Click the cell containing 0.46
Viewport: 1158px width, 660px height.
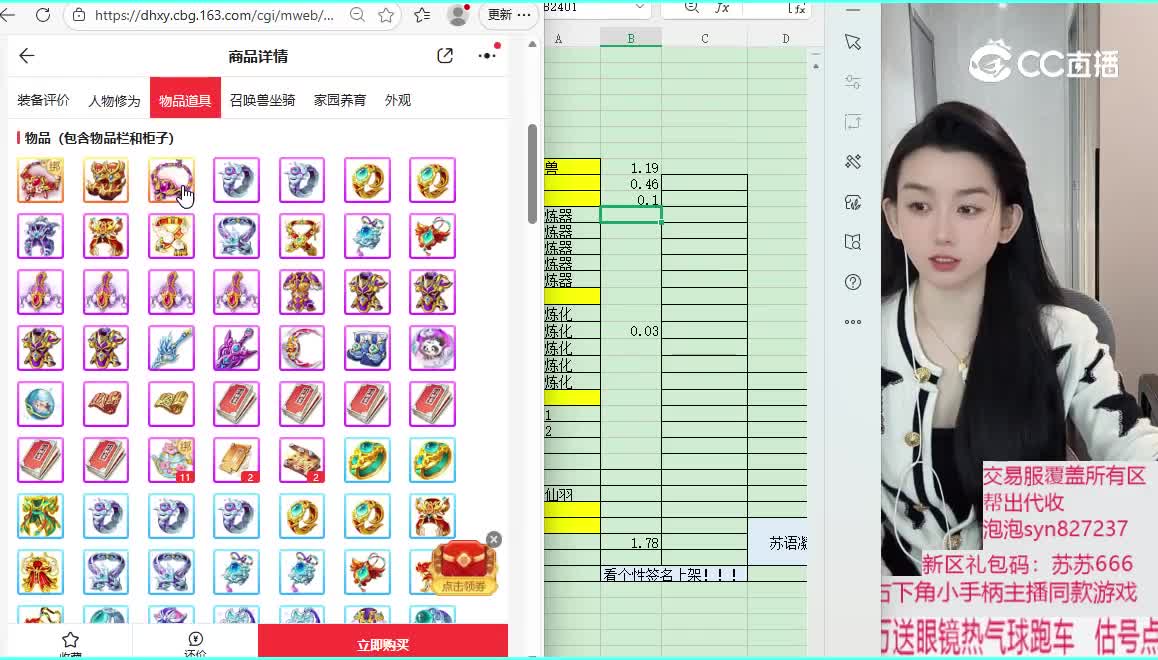click(631, 184)
